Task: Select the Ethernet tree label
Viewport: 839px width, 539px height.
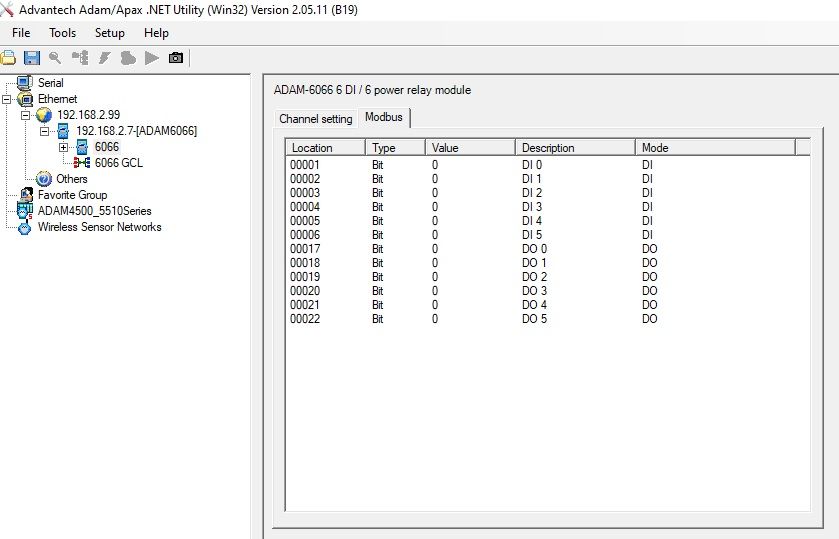Action: pyautogui.click(x=57, y=99)
